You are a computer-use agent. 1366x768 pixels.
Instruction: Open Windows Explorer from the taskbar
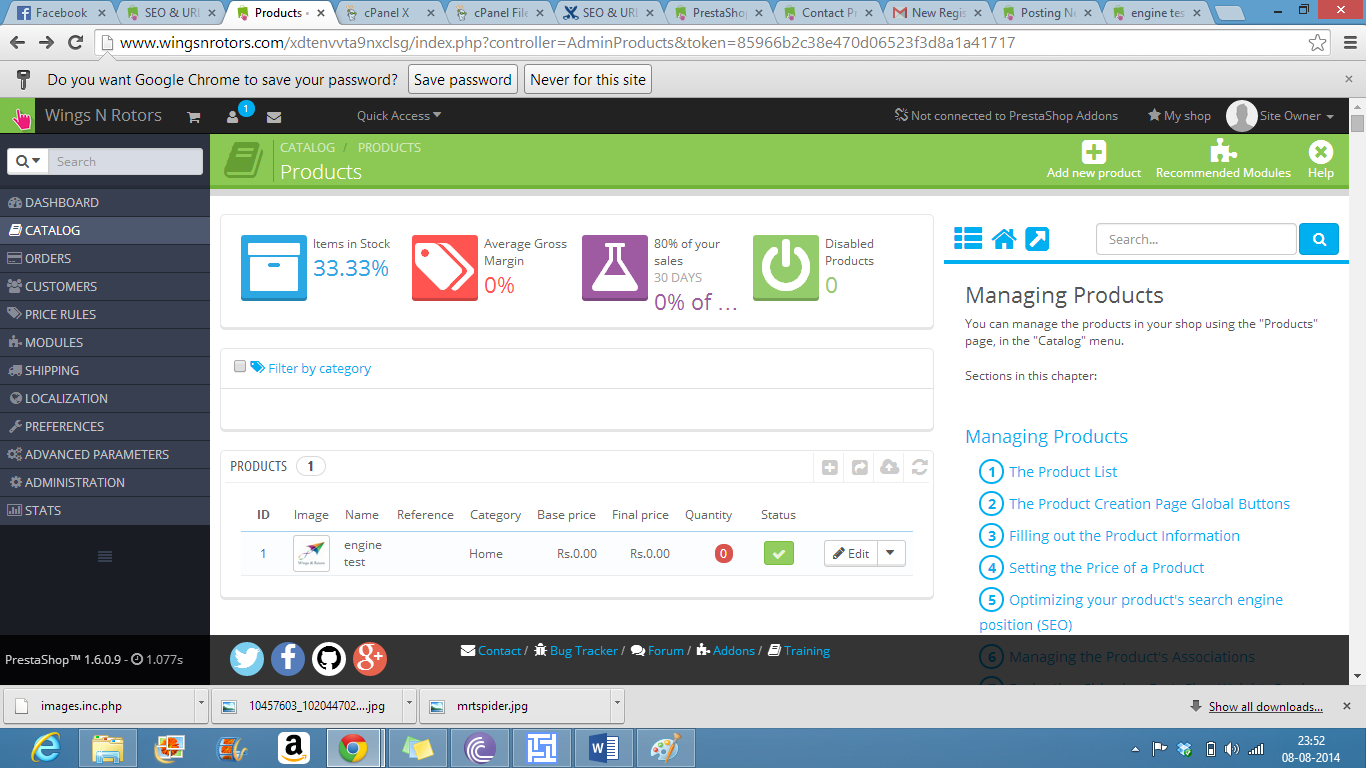click(x=107, y=748)
